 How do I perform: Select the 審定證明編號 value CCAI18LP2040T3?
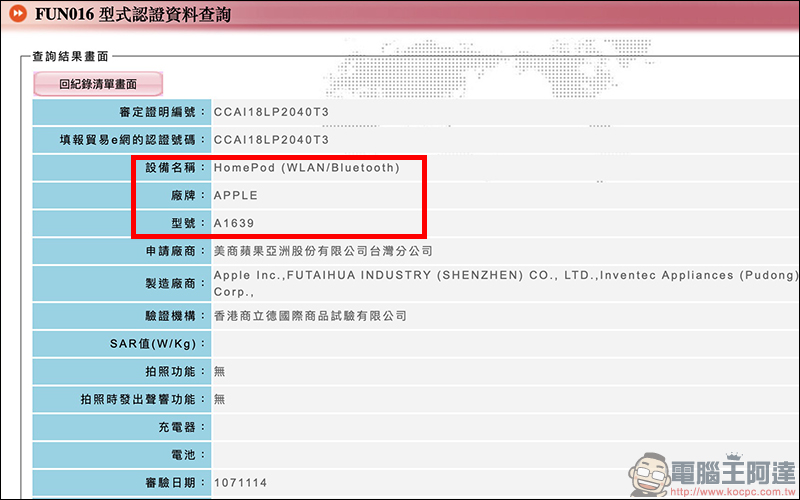(271, 112)
